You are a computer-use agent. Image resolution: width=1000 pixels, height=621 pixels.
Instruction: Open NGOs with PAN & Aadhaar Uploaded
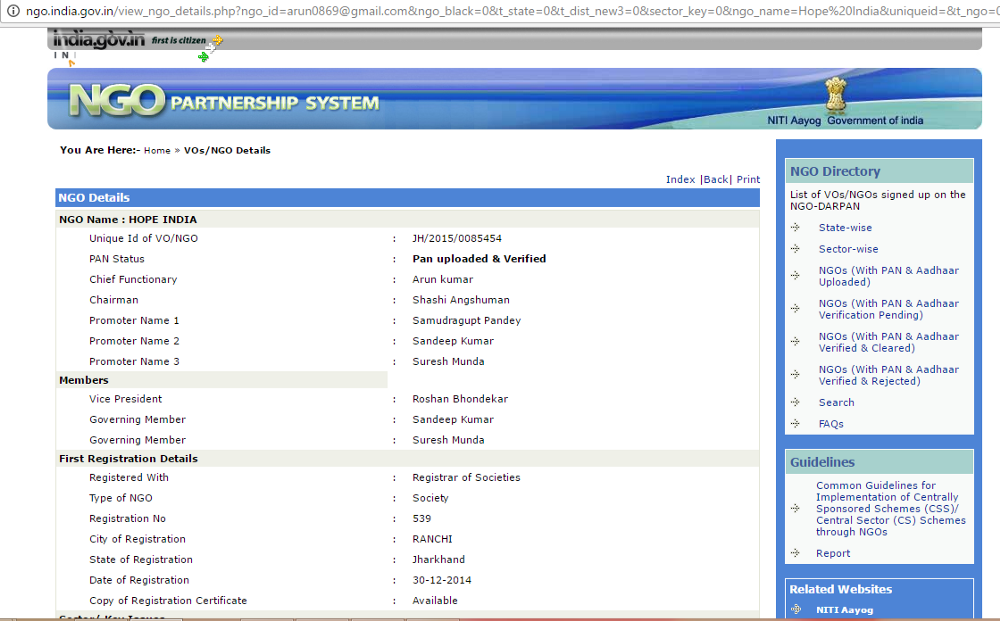(x=888, y=276)
